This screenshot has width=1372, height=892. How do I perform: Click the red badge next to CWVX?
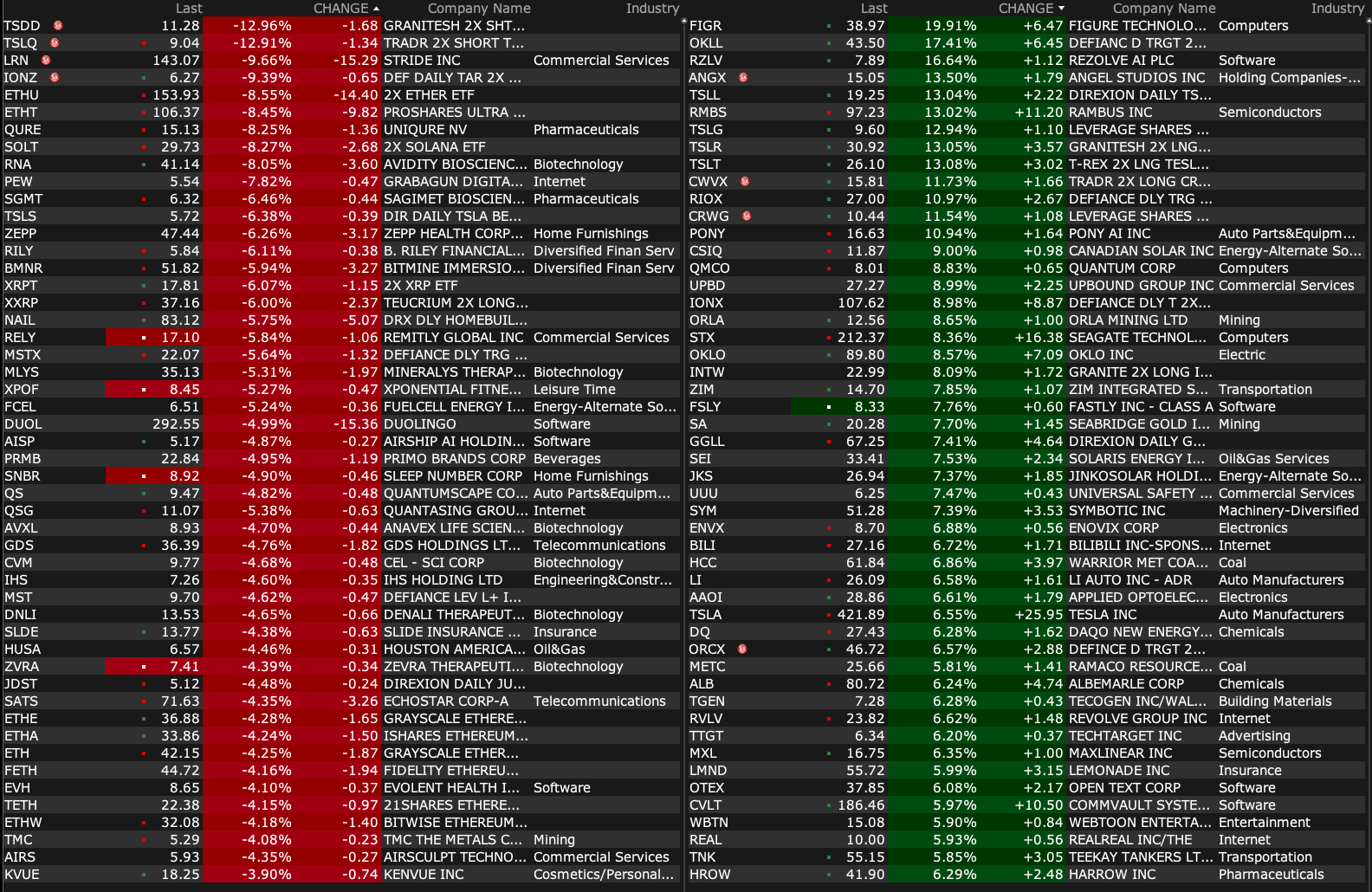click(x=745, y=182)
